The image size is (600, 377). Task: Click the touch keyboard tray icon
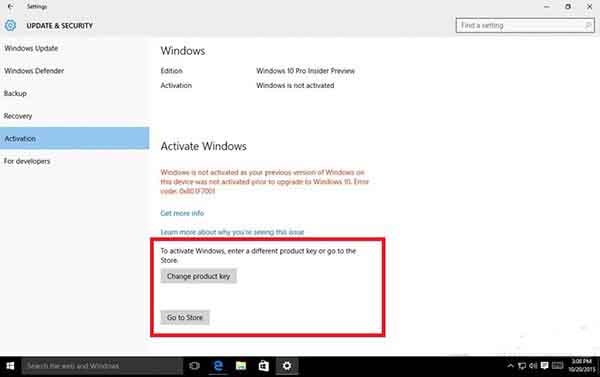558,366
